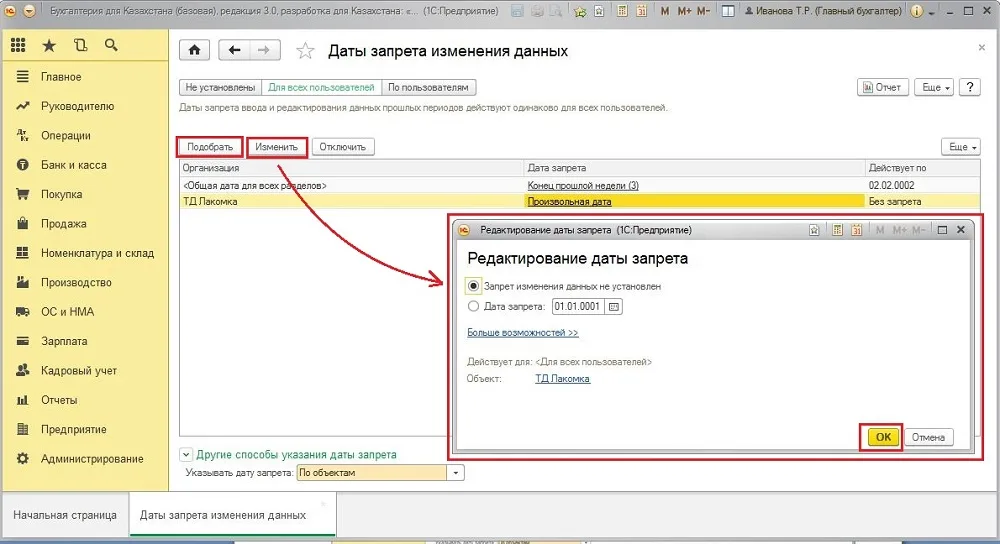
Task: Select 'Запрет изменения данных не установлен' radio
Action: 473,286
